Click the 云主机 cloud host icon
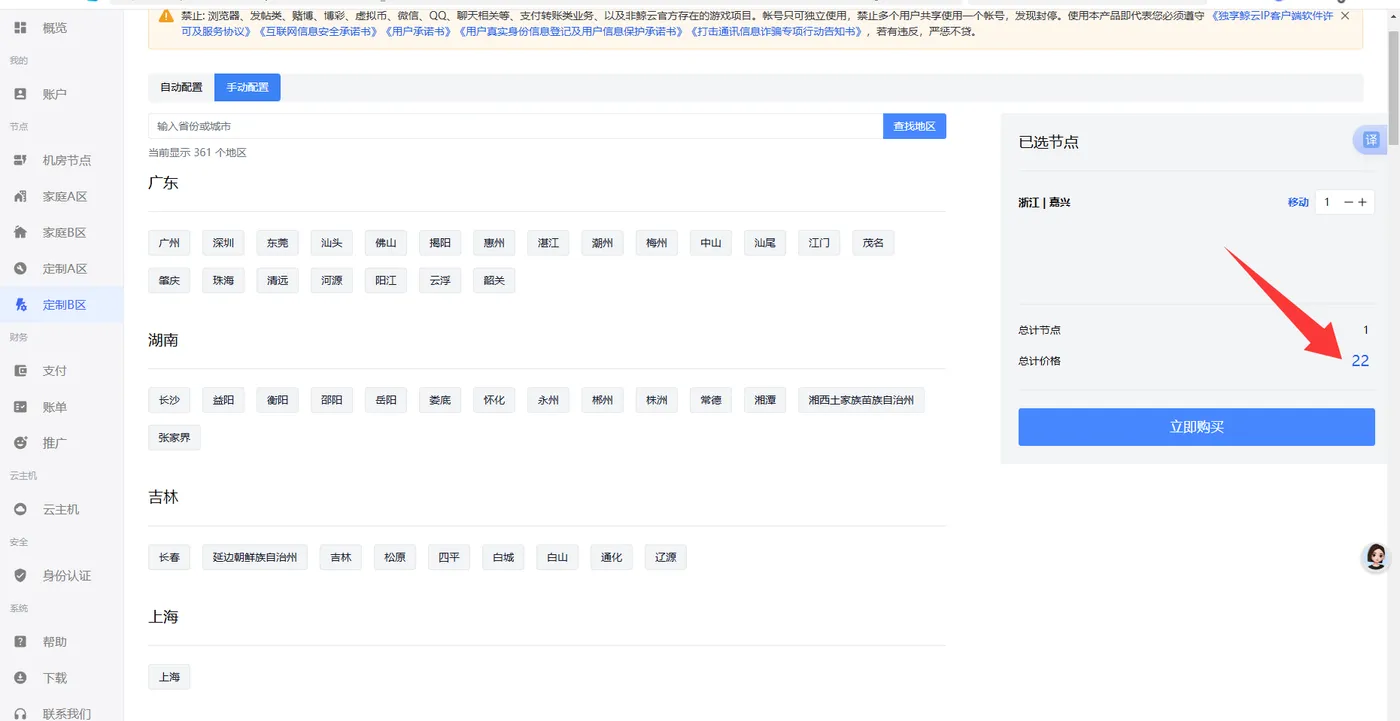This screenshot has height=721, width=1400. click(20, 509)
